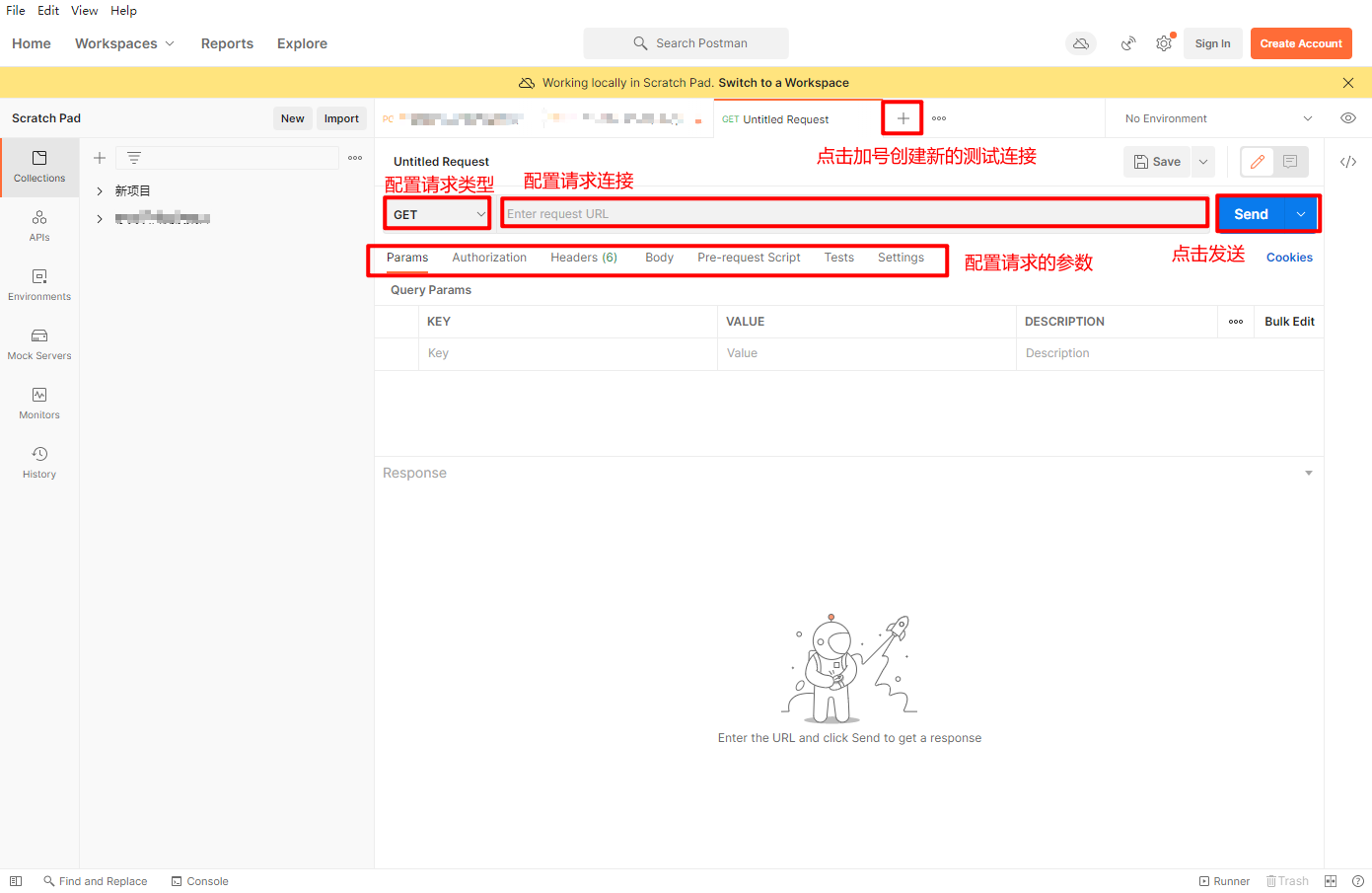
Task: Open the Edit menu
Action: click(x=48, y=11)
